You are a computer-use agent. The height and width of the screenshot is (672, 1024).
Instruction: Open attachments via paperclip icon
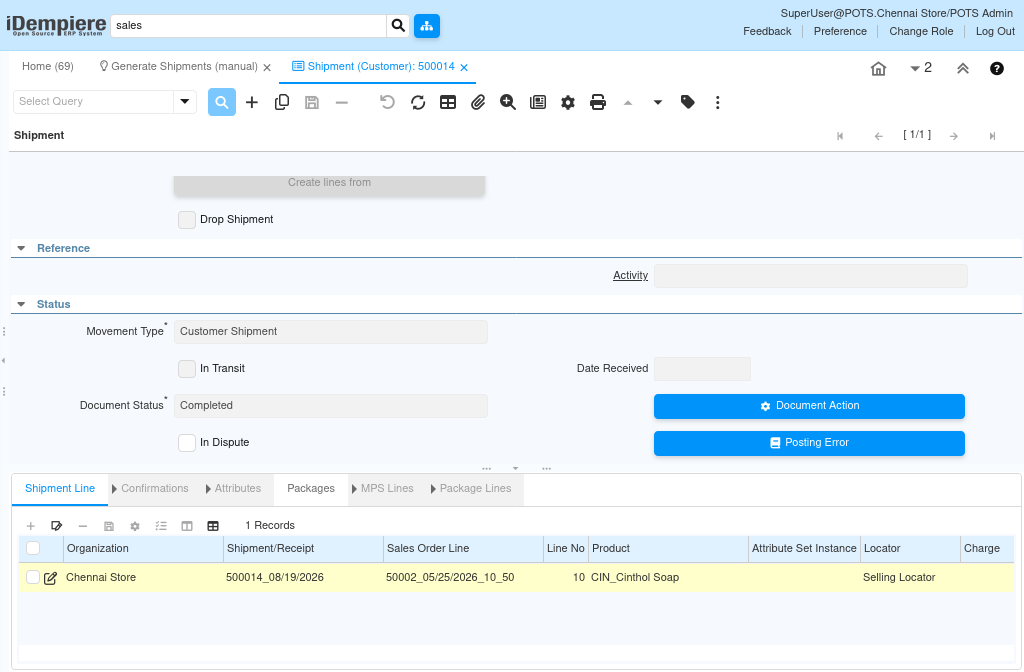(478, 102)
